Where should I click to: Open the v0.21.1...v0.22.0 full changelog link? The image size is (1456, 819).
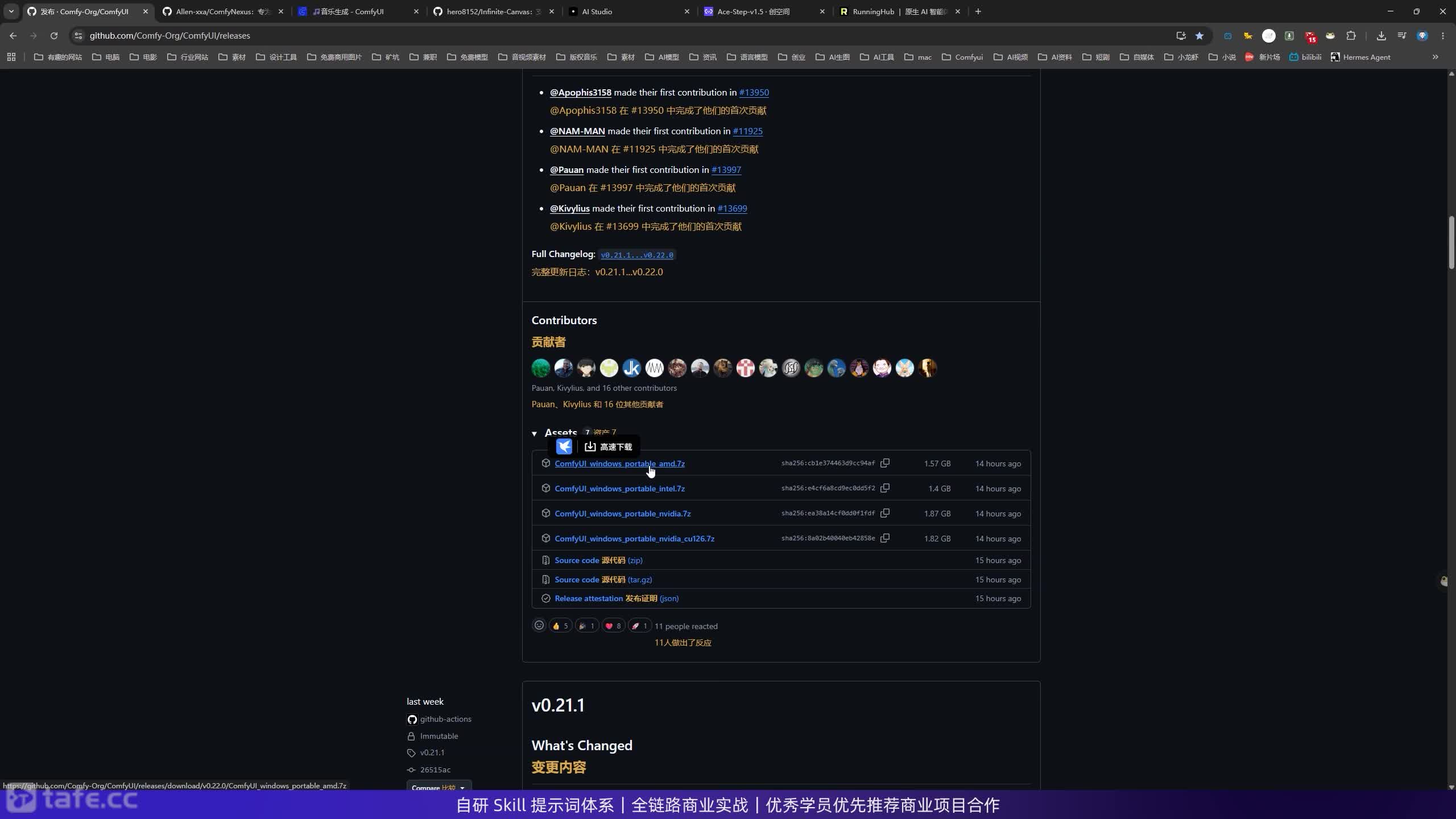click(x=637, y=255)
